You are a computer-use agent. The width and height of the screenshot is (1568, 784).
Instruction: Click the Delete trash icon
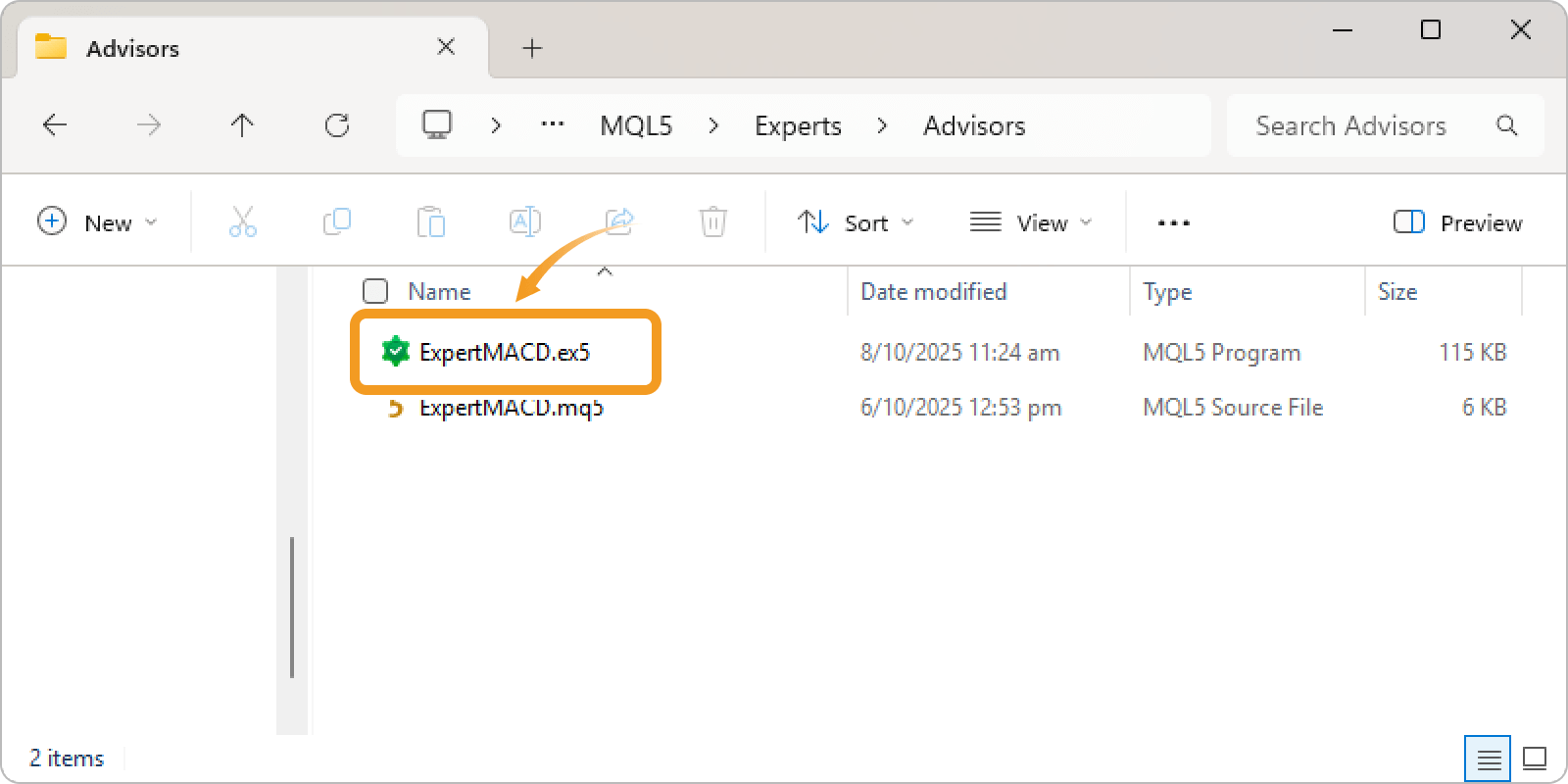pos(712,222)
